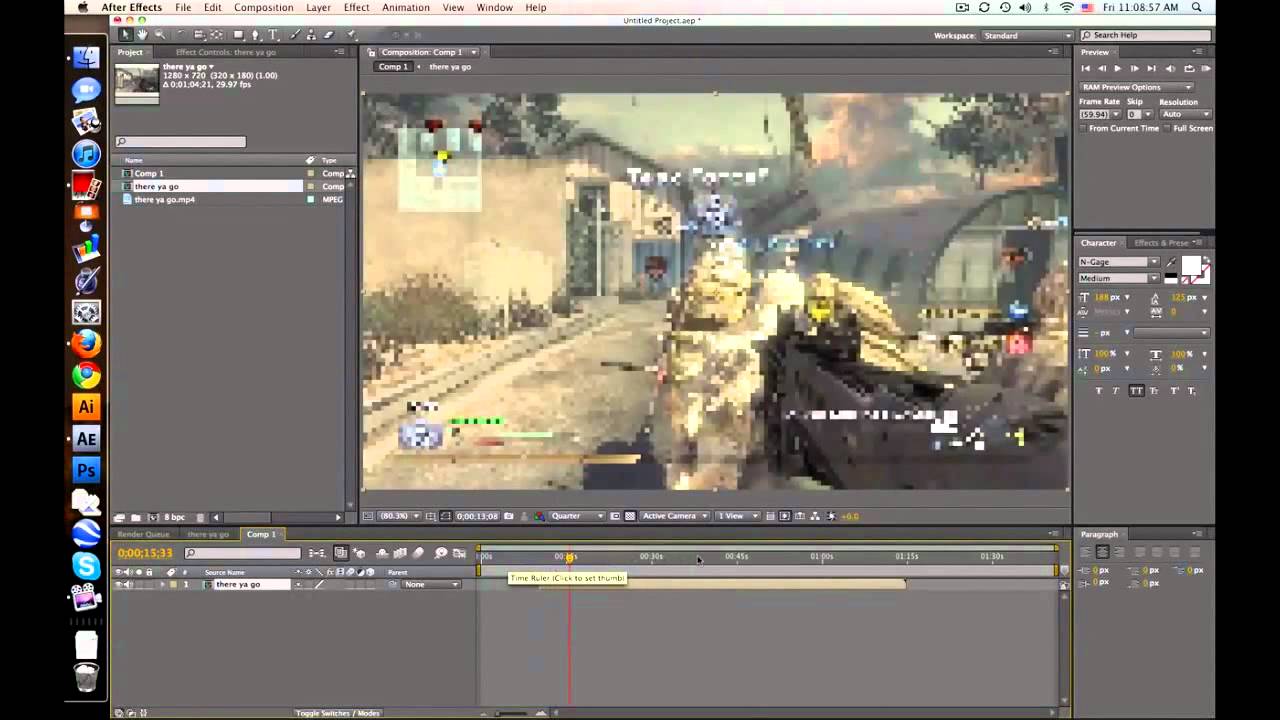Select the Selection arrow tool
The height and width of the screenshot is (720, 1280).
[x=125, y=35]
